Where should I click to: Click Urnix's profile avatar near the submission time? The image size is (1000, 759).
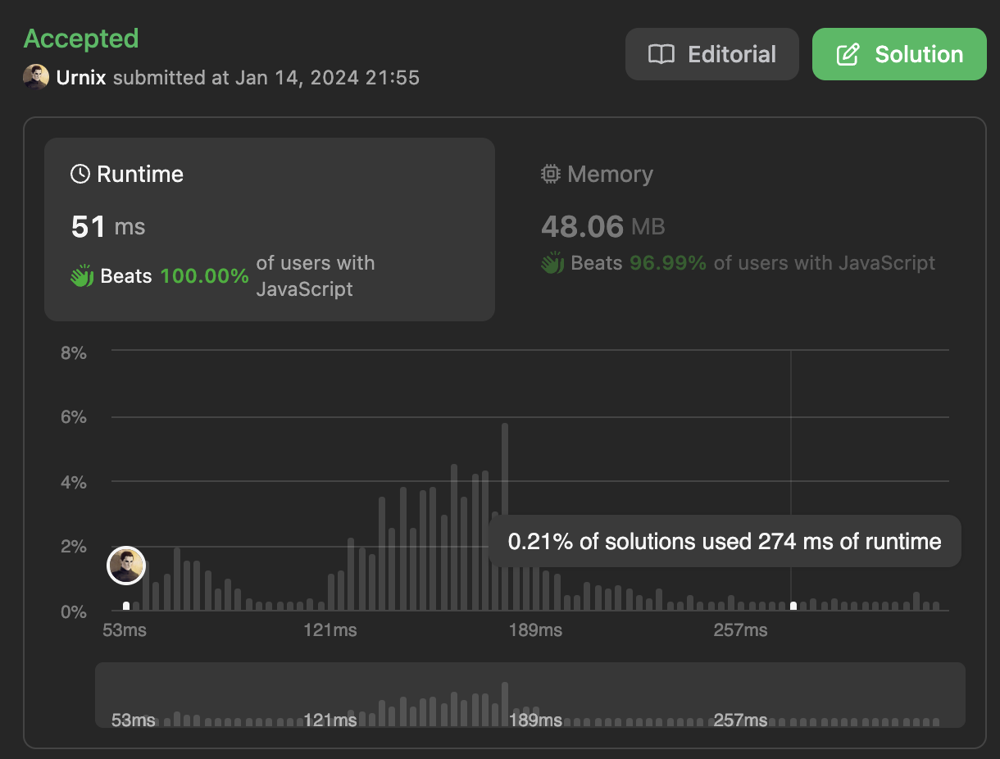point(36,77)
